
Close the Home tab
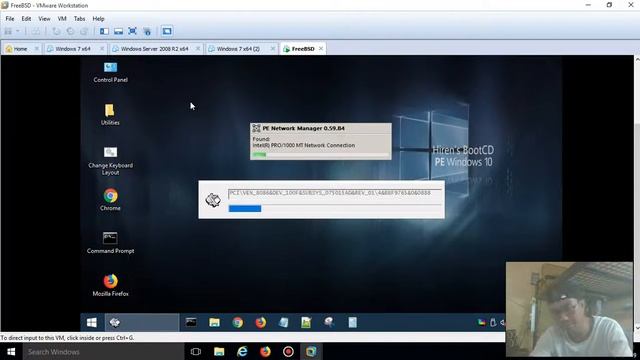coord(36,49)
